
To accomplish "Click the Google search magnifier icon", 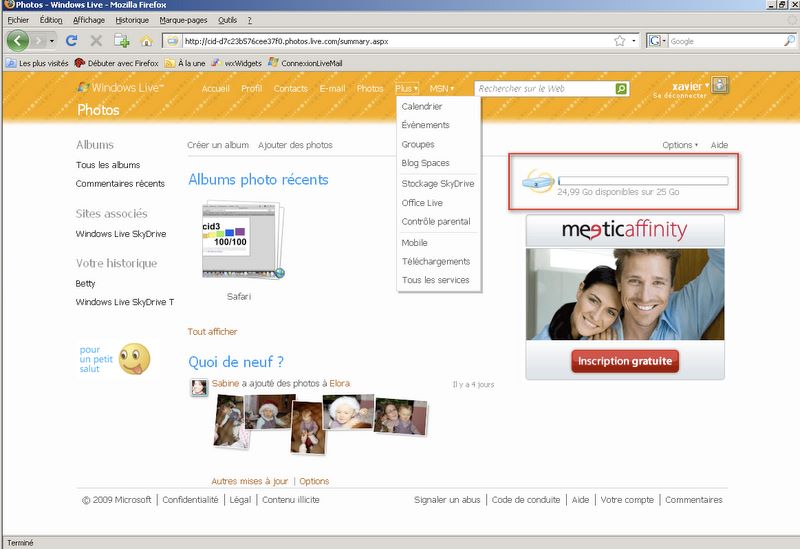I will pyautogui.click(x=789, y=41).
